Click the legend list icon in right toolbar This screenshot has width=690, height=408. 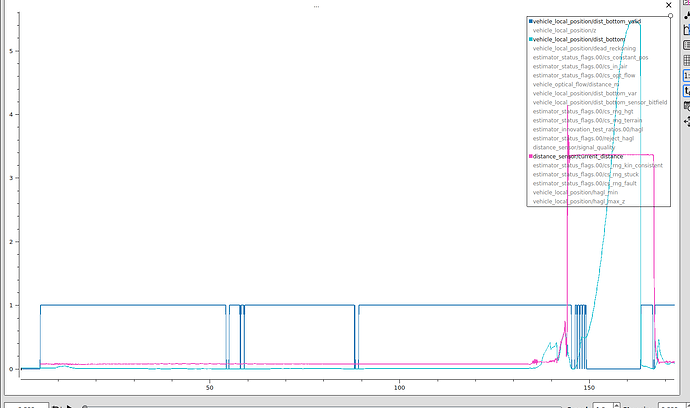[685, 46]
